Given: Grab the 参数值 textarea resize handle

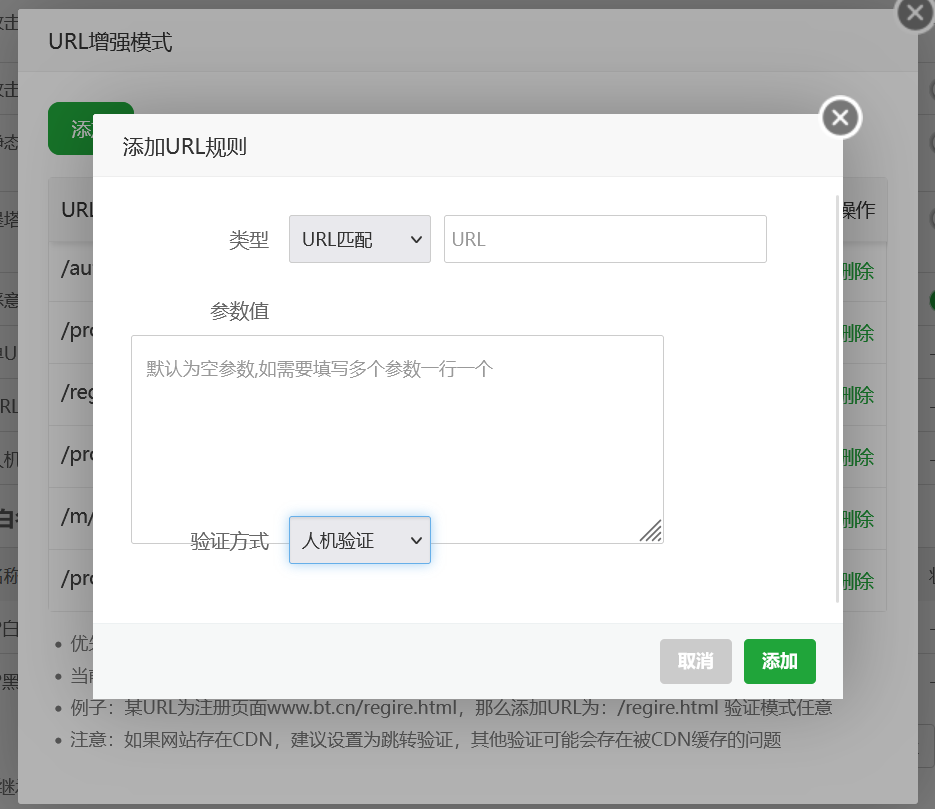Looking at the screenshot, I should coord(650,531).
